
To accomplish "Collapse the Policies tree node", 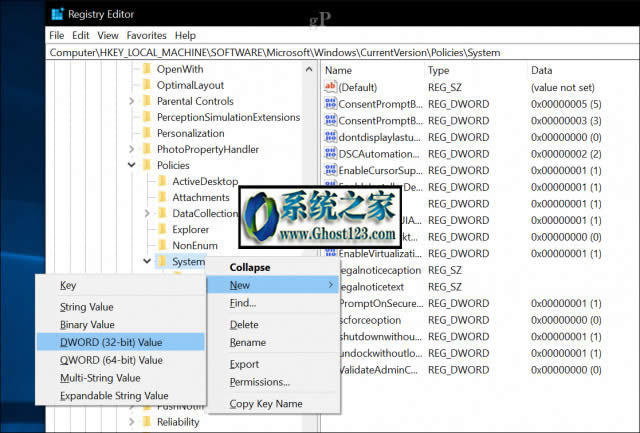I will click(x=132, y=165).
